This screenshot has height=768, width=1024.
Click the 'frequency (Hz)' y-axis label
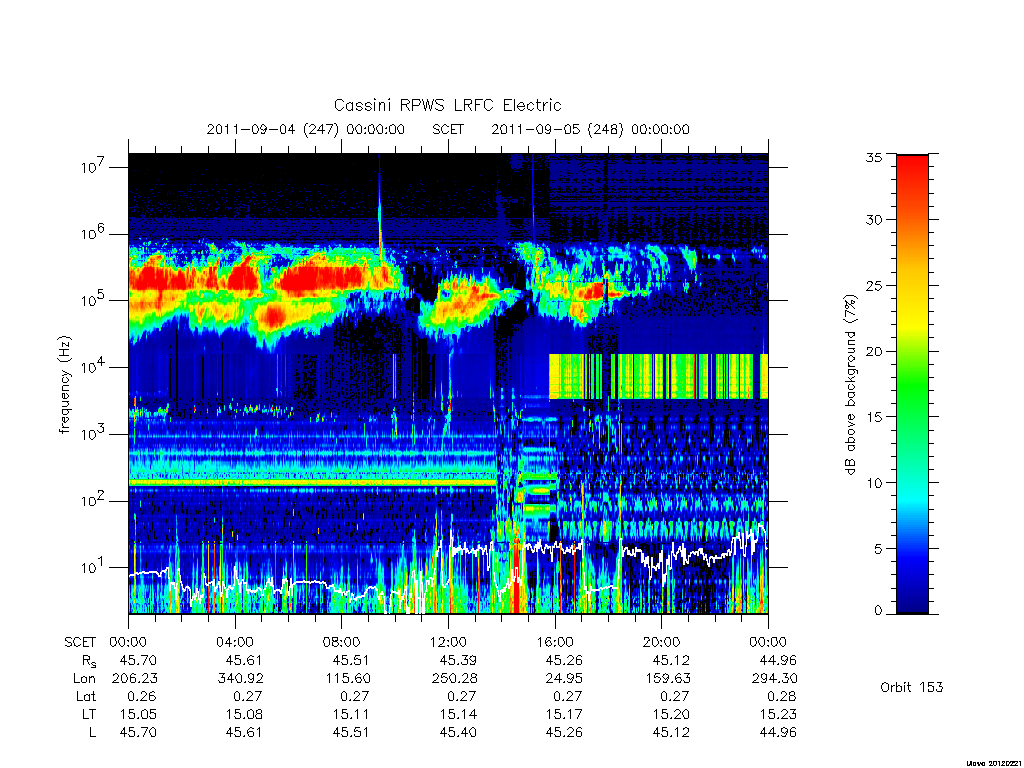coord(64,385)
